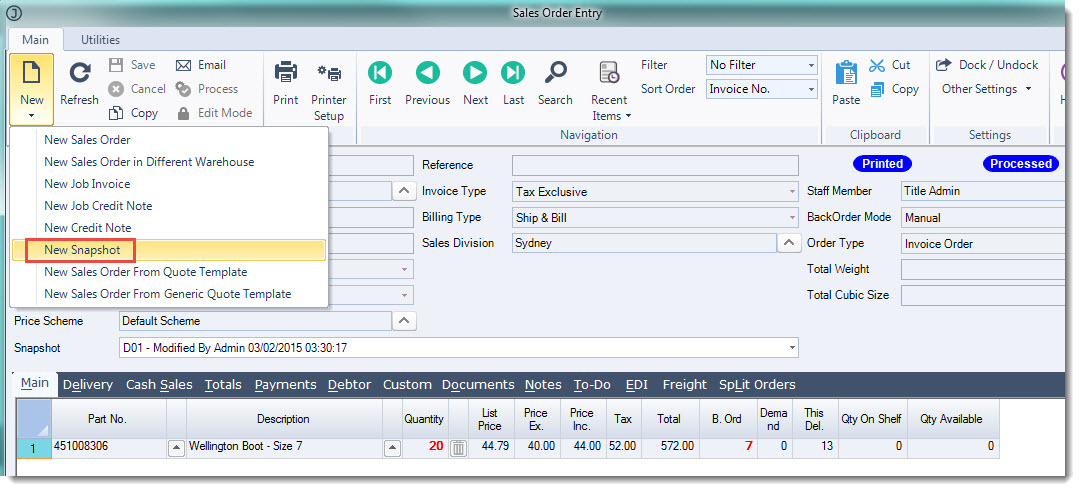
Task: Open the New document dropdown button
Action: pyautogui.click(x=32, y=88)
